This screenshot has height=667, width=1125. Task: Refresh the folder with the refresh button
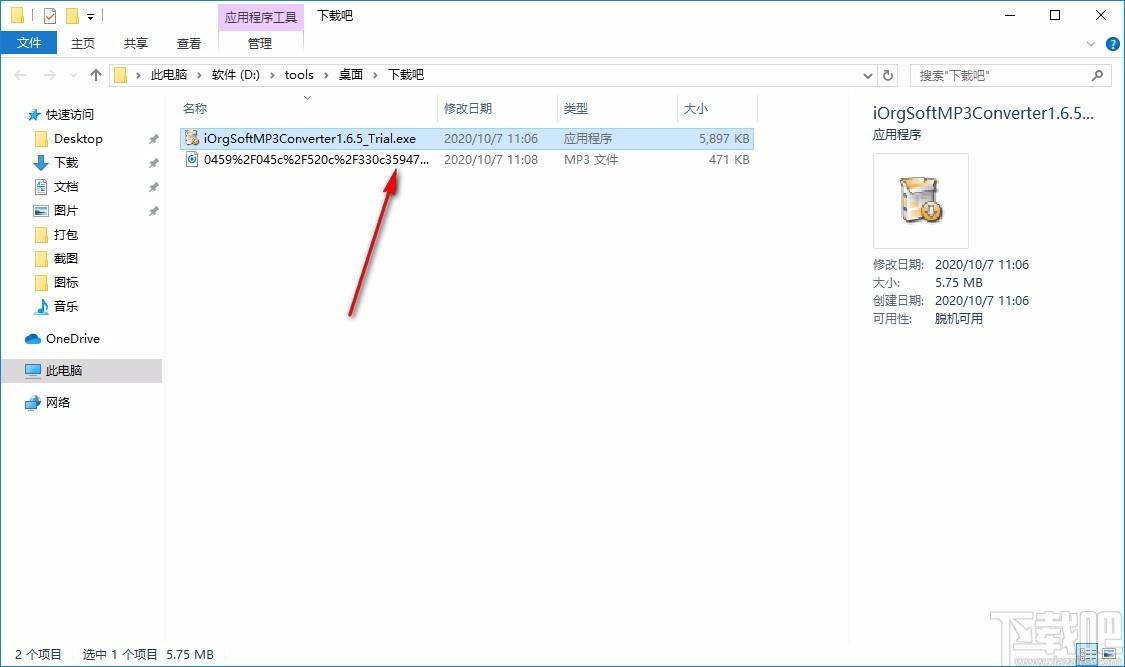point(888,75)
